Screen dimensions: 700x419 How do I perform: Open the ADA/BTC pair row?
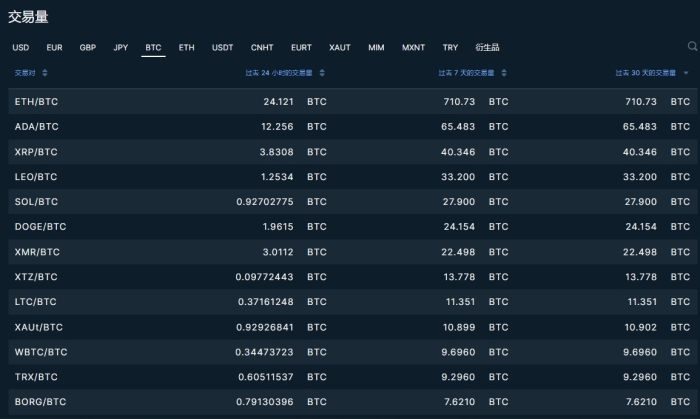click(x=36, y=127)
